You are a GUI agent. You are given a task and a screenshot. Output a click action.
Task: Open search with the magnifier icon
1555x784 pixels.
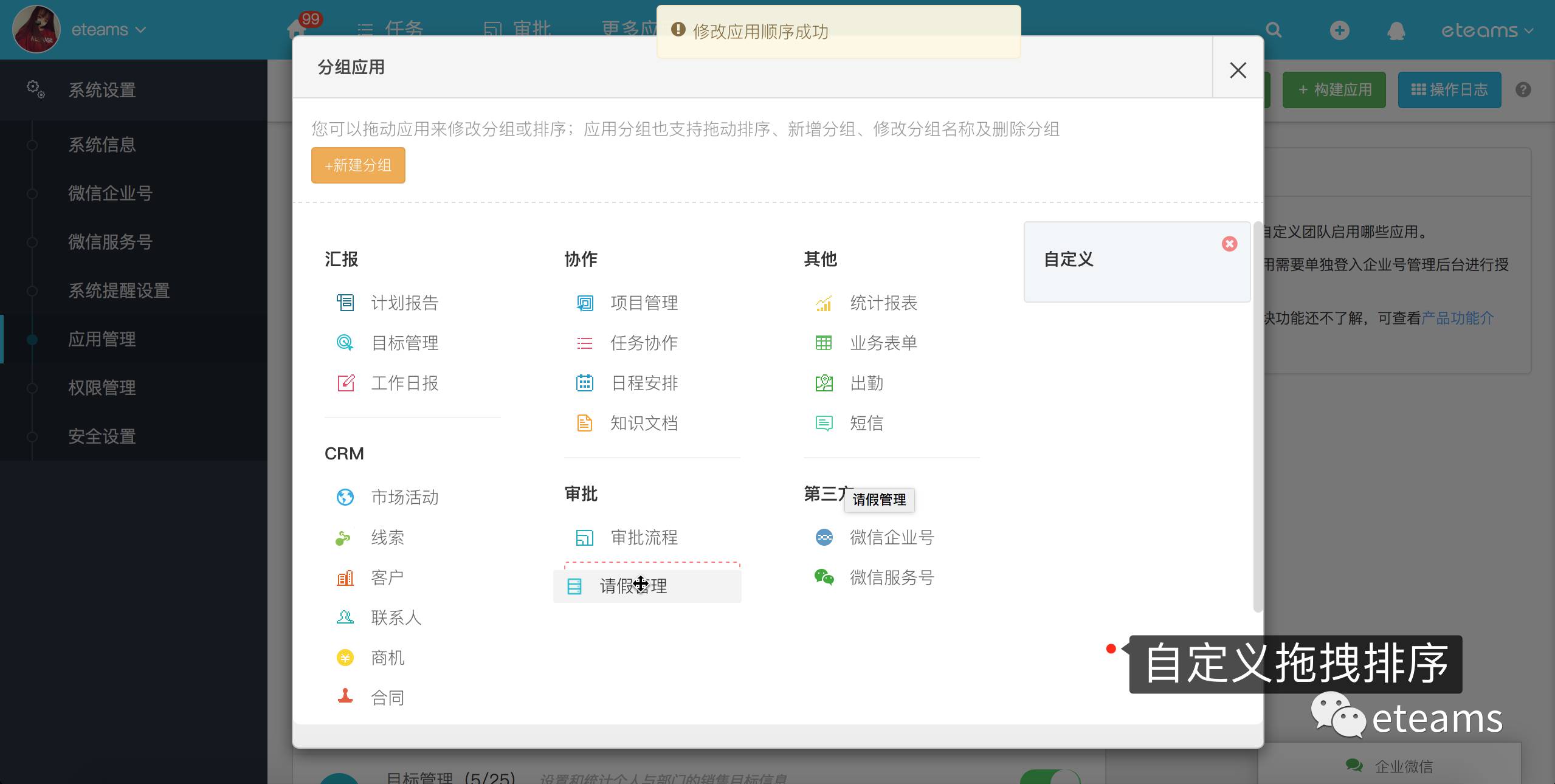coord(1274,30)
